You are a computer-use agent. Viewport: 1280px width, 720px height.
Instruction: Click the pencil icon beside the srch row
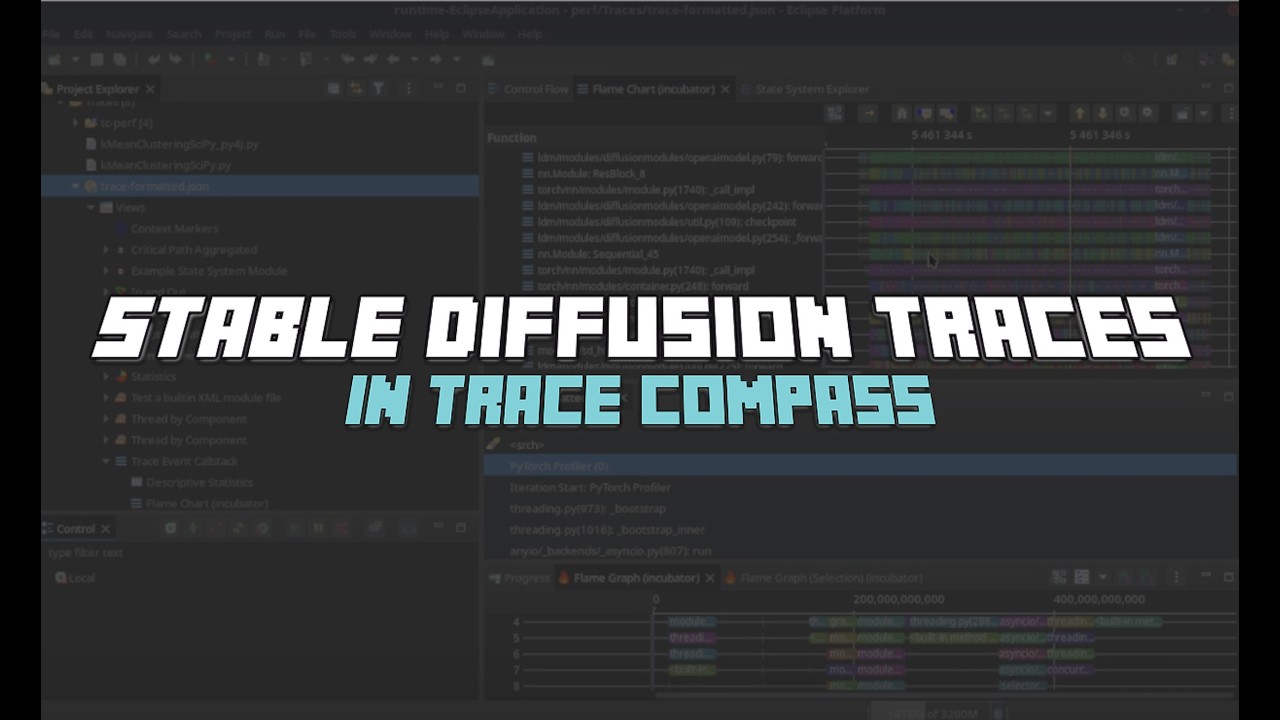point(493,444)
